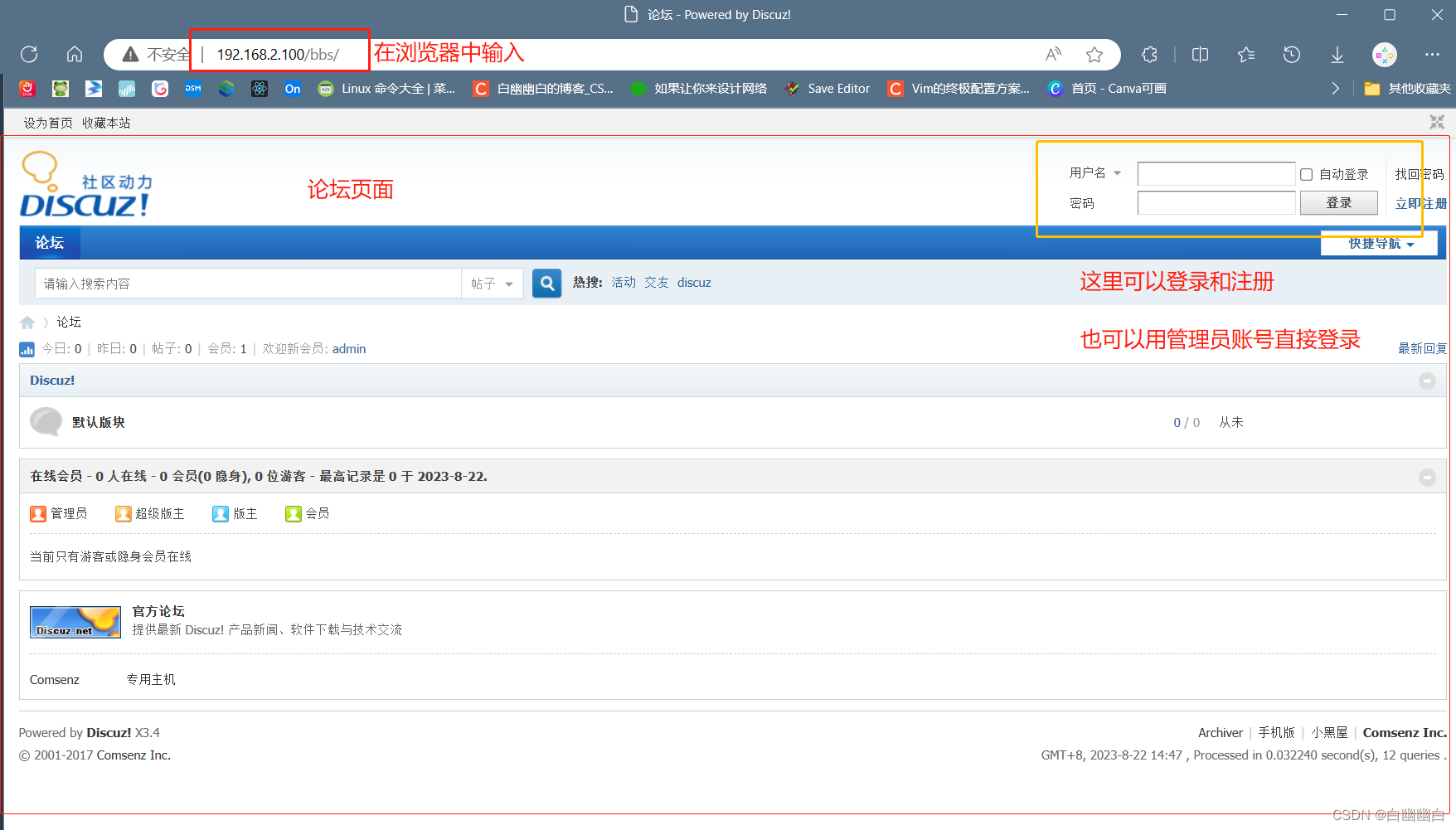This screenshot has height=830, width=1456.
Task: Open 如果让你来设计网络 bookmark
Action: [x=698, y=89]
